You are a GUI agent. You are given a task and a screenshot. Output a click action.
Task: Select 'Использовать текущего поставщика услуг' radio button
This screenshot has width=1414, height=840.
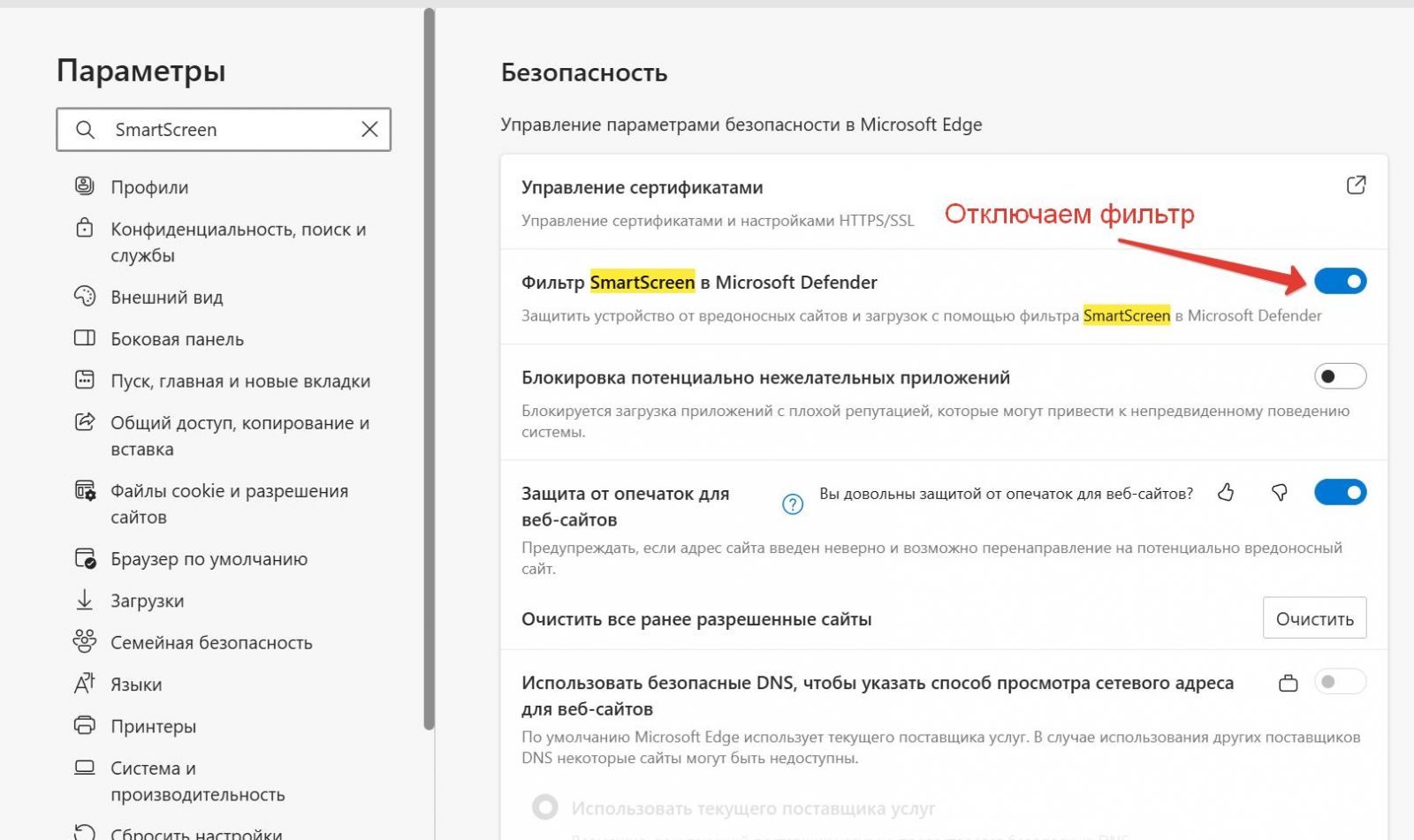coord(545,807)
